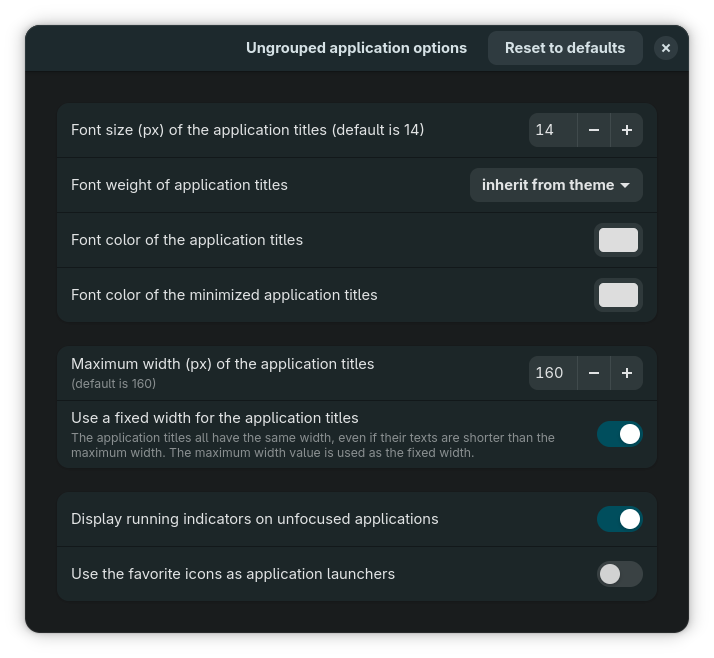
Task: Click the 'Font color of the minimized application titles' label
Action: tap(224, 295)
